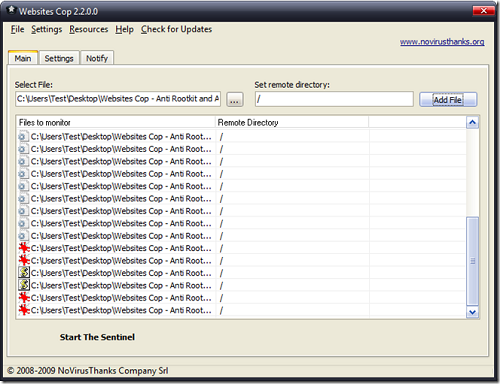Click the scrollbar down arrow
Screen dimensions: 500x384
tap(472, 312)
